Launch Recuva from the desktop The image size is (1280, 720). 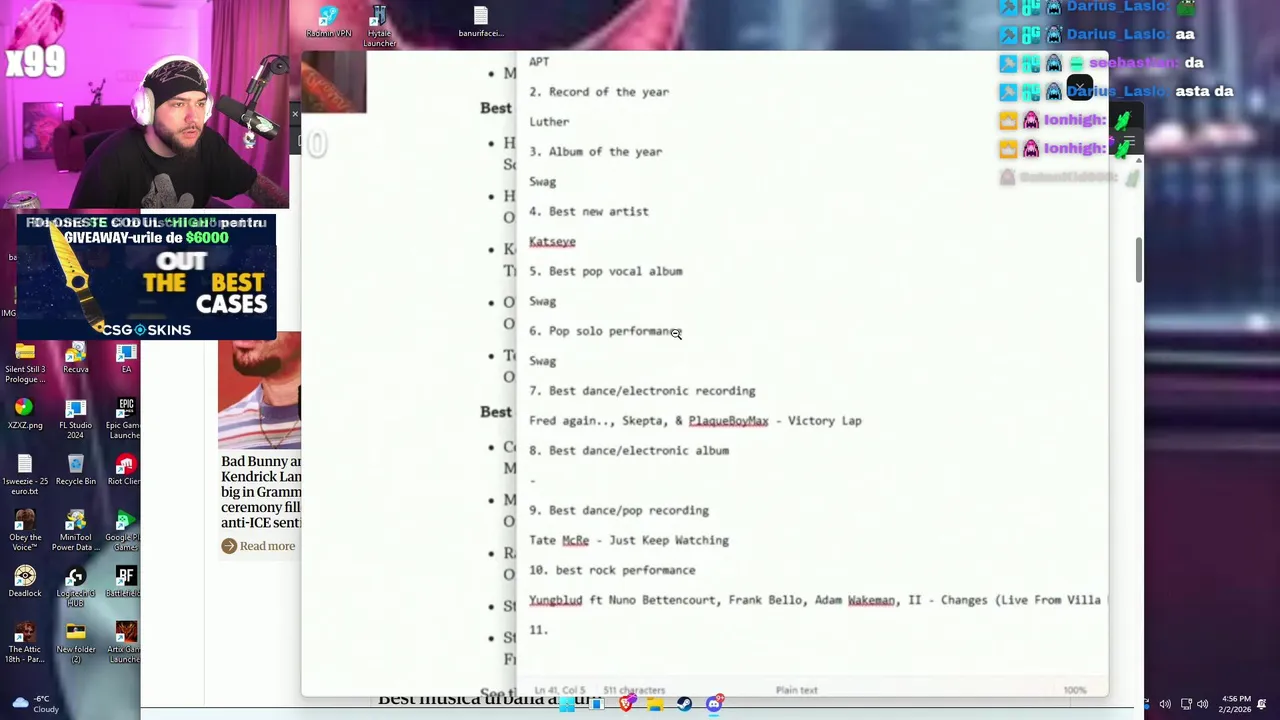point(76,358)
